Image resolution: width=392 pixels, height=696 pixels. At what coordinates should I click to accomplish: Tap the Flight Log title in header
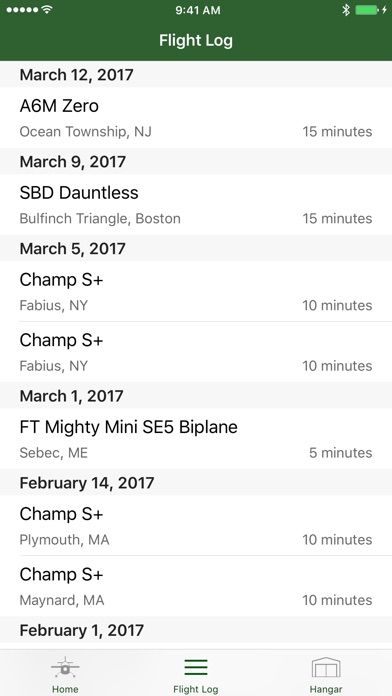point(196,40)
